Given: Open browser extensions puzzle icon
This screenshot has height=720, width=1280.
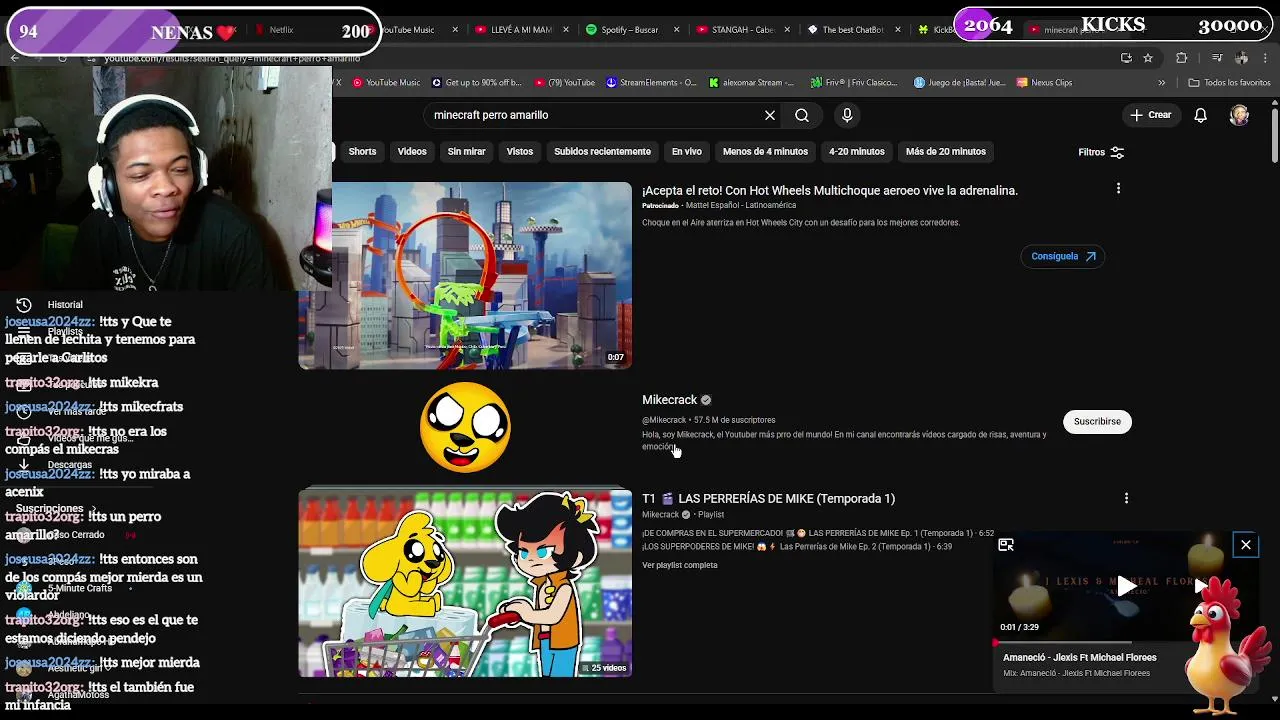Looking at the screenshot, I should point(1181,58).
